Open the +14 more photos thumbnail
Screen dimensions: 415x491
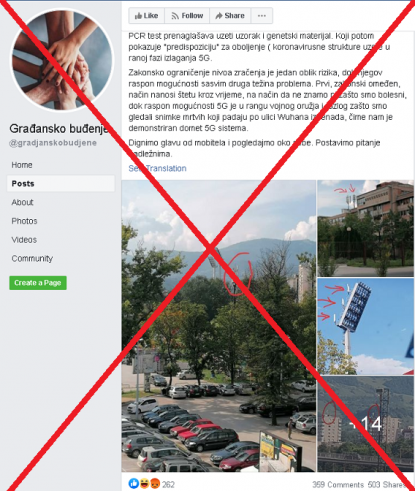[365, 424]
